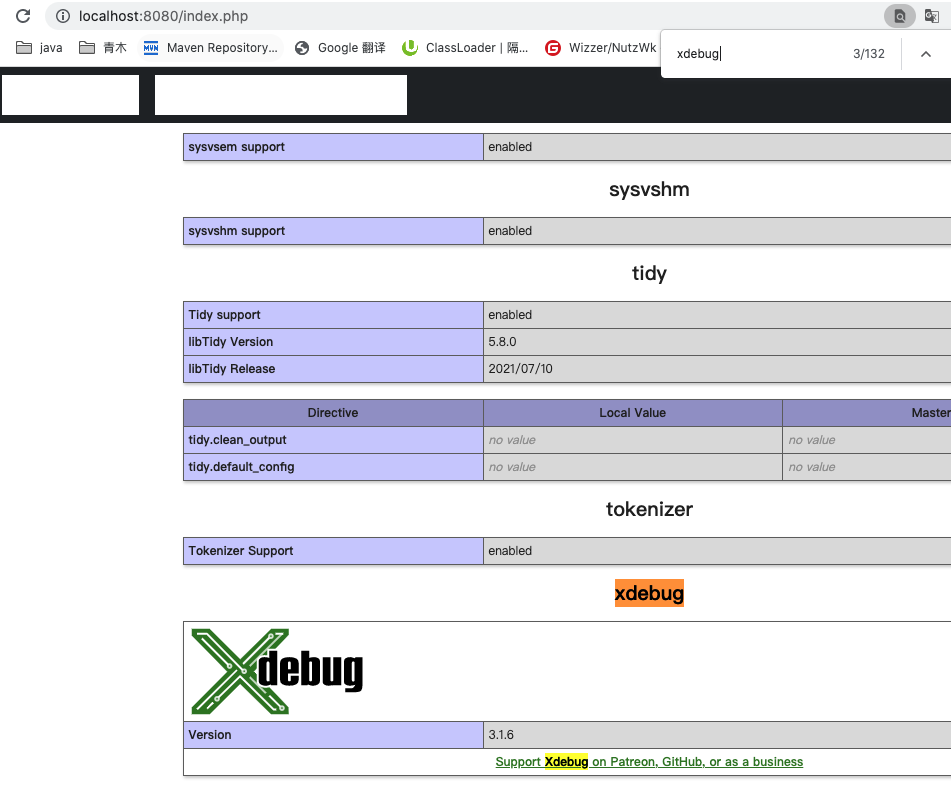
Task: Select the sysvsem support cell
Action: tap(333, 147)
